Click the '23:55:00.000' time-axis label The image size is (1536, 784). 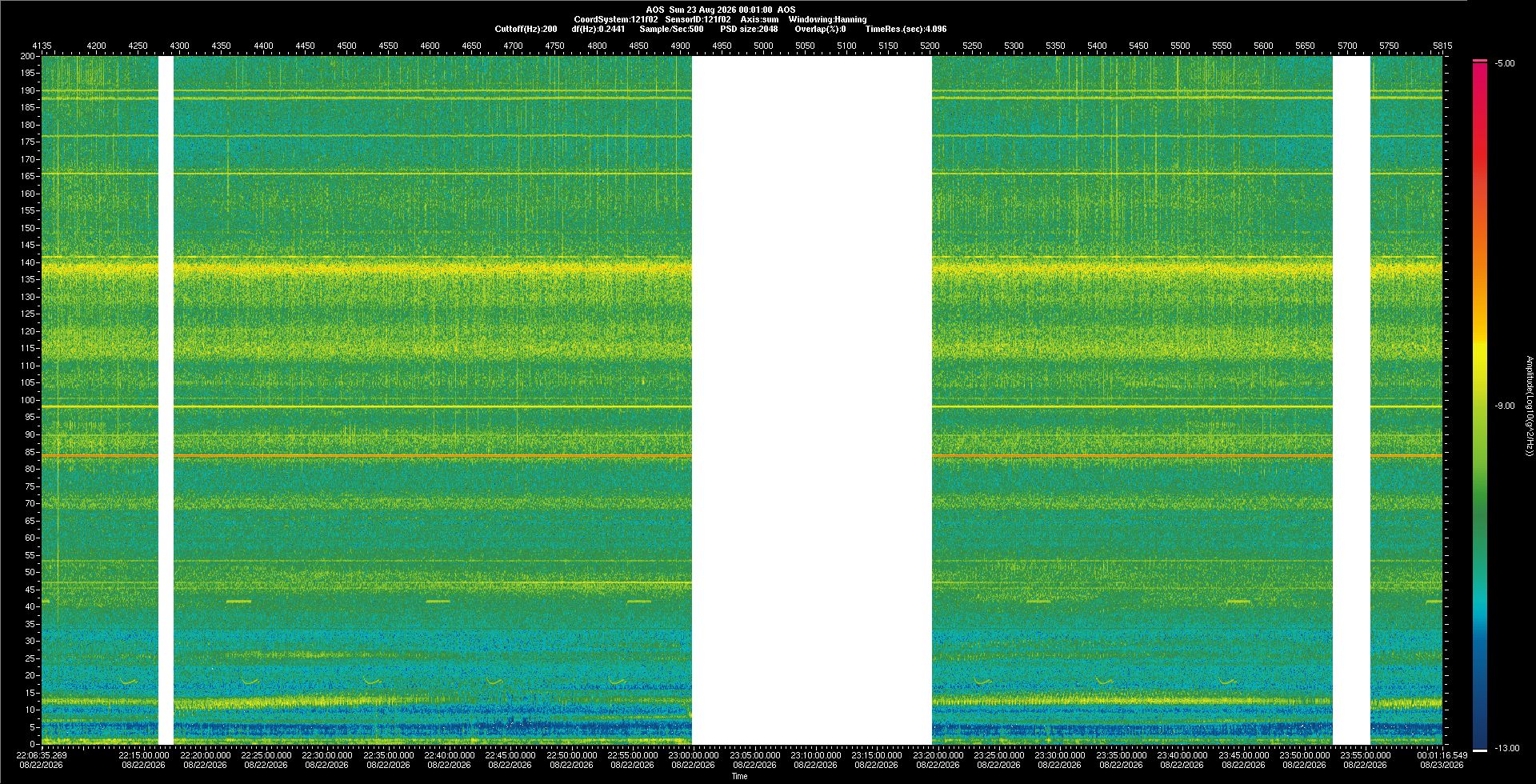point(1365,754)
